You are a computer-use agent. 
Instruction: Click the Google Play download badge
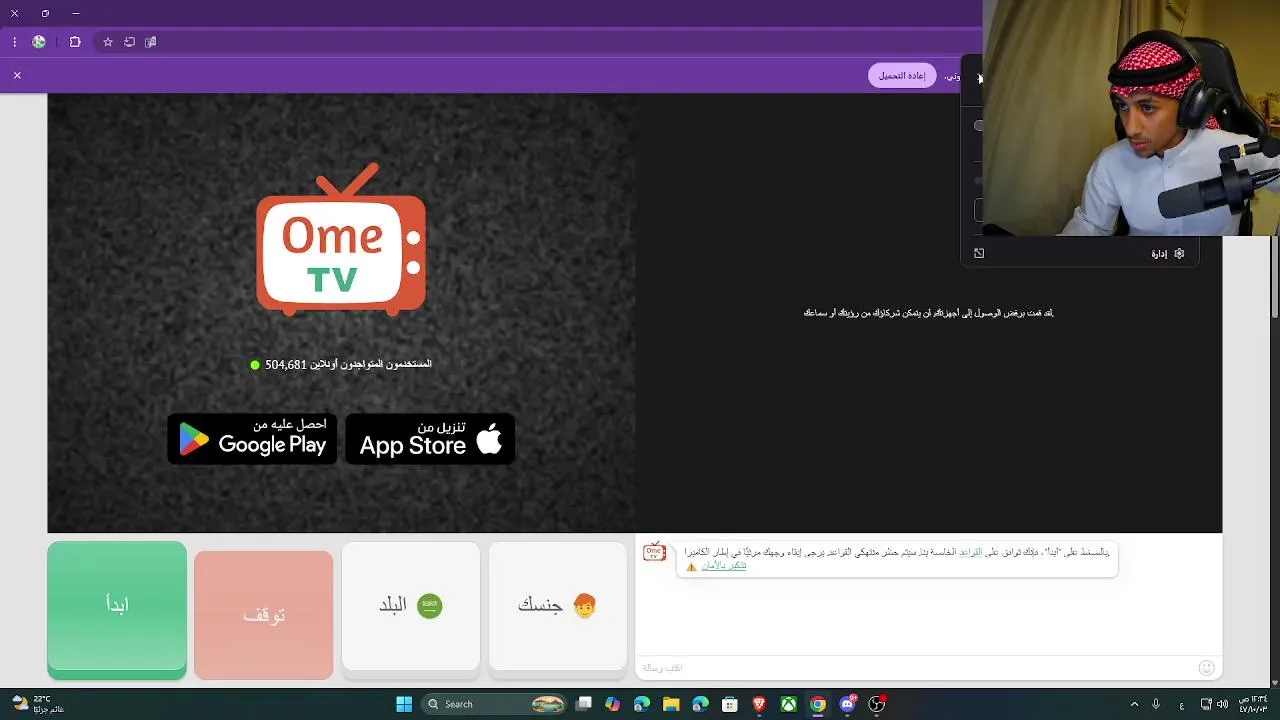point(252,439)
